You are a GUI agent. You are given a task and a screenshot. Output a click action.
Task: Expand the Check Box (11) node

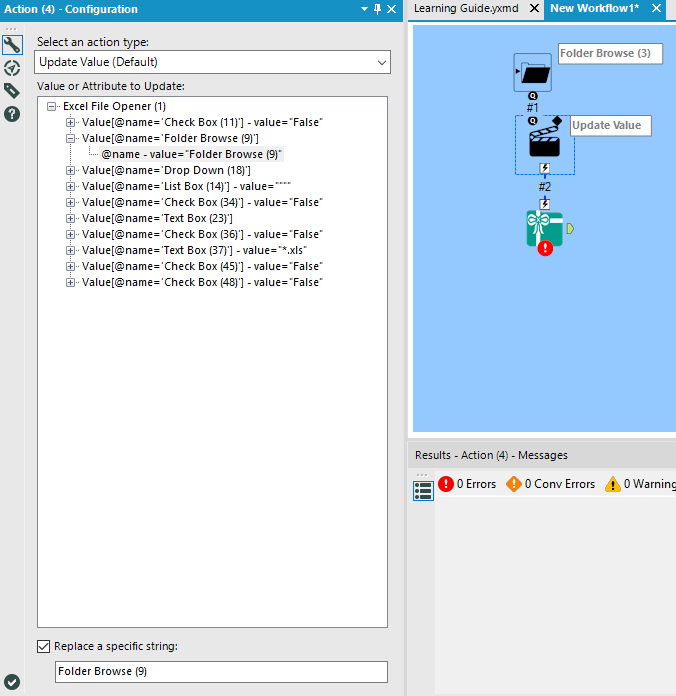(x=70, y=123)
